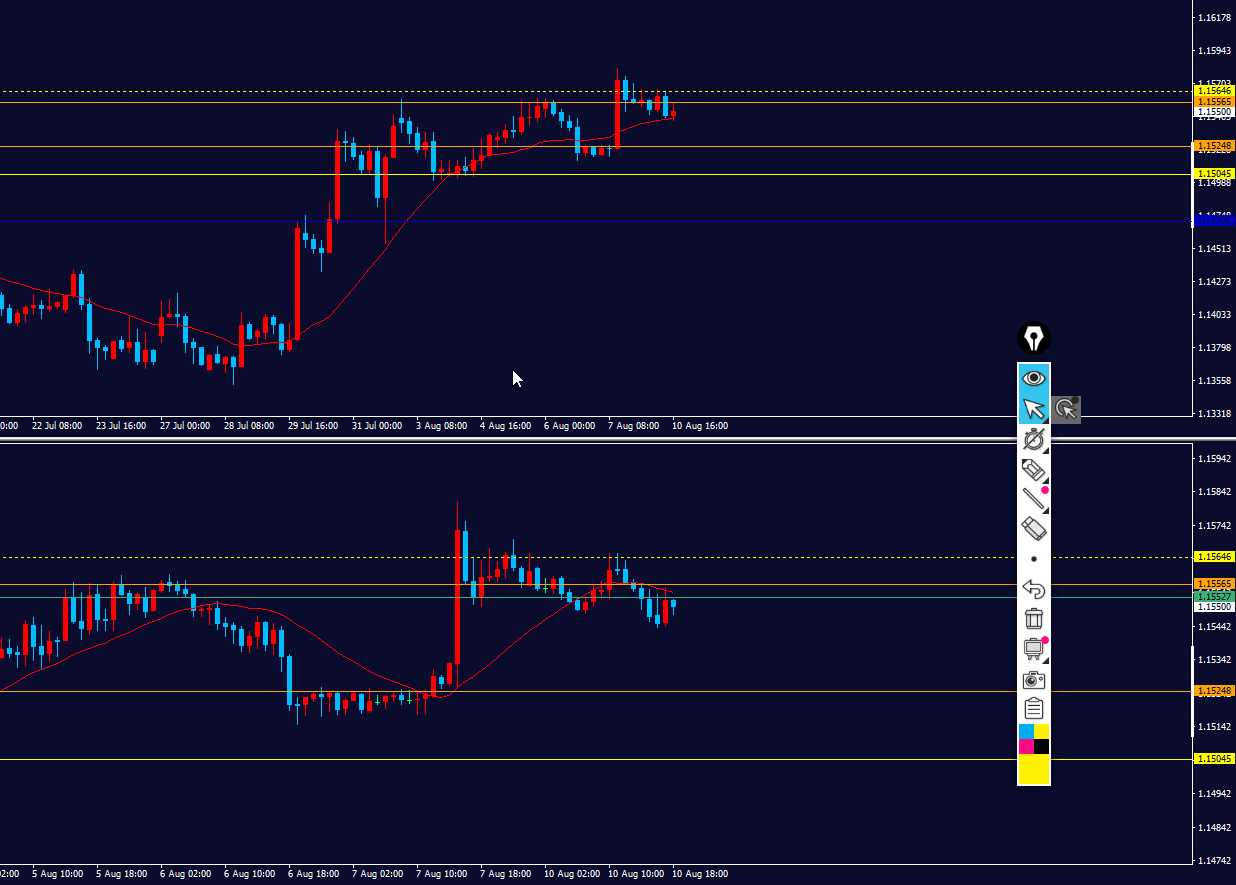Image resolution: width=1236 pixels, height=885 pixels.
Task: Click the 1.15248 orange price label, upper chart
Action: pyautogui.click(x=1214, y=146)
